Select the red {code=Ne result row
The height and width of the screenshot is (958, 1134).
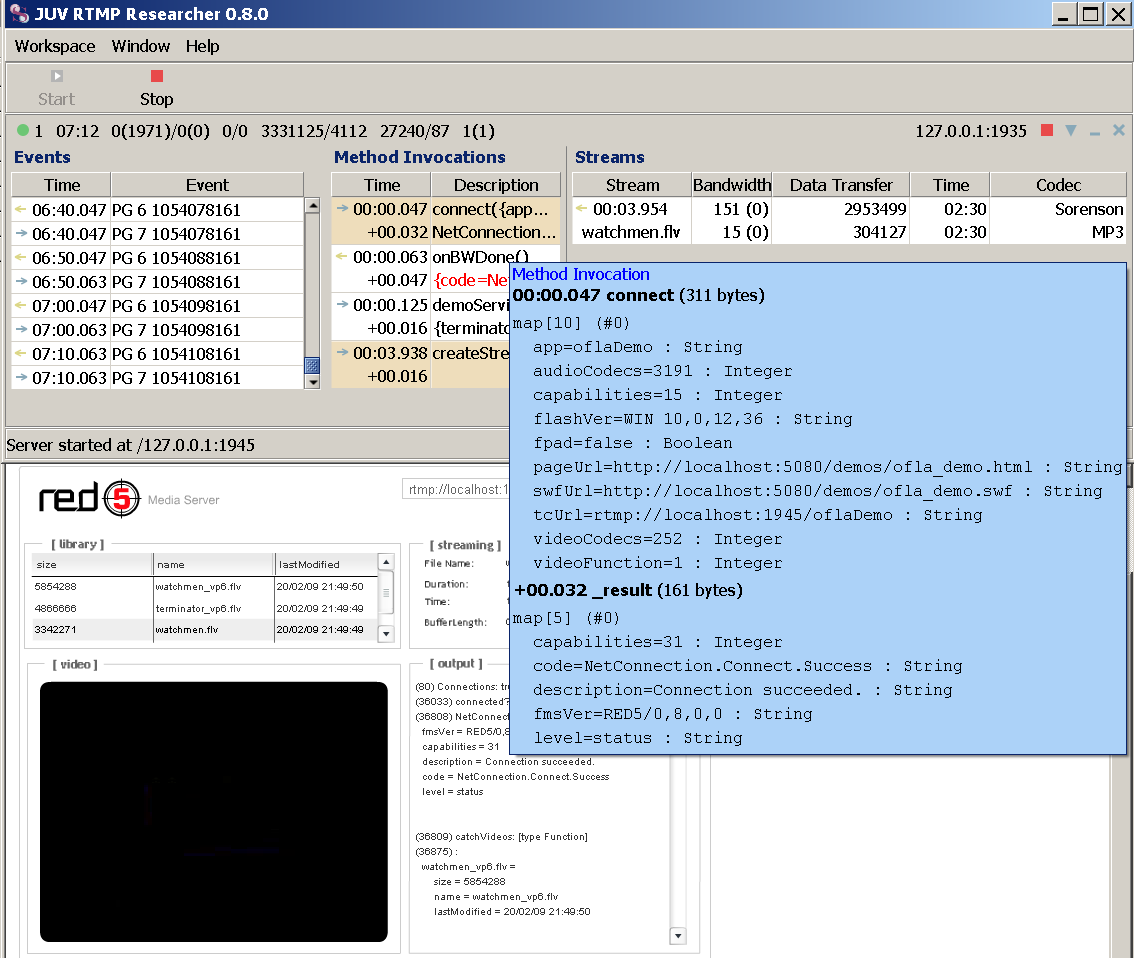(x=422, y=280)
